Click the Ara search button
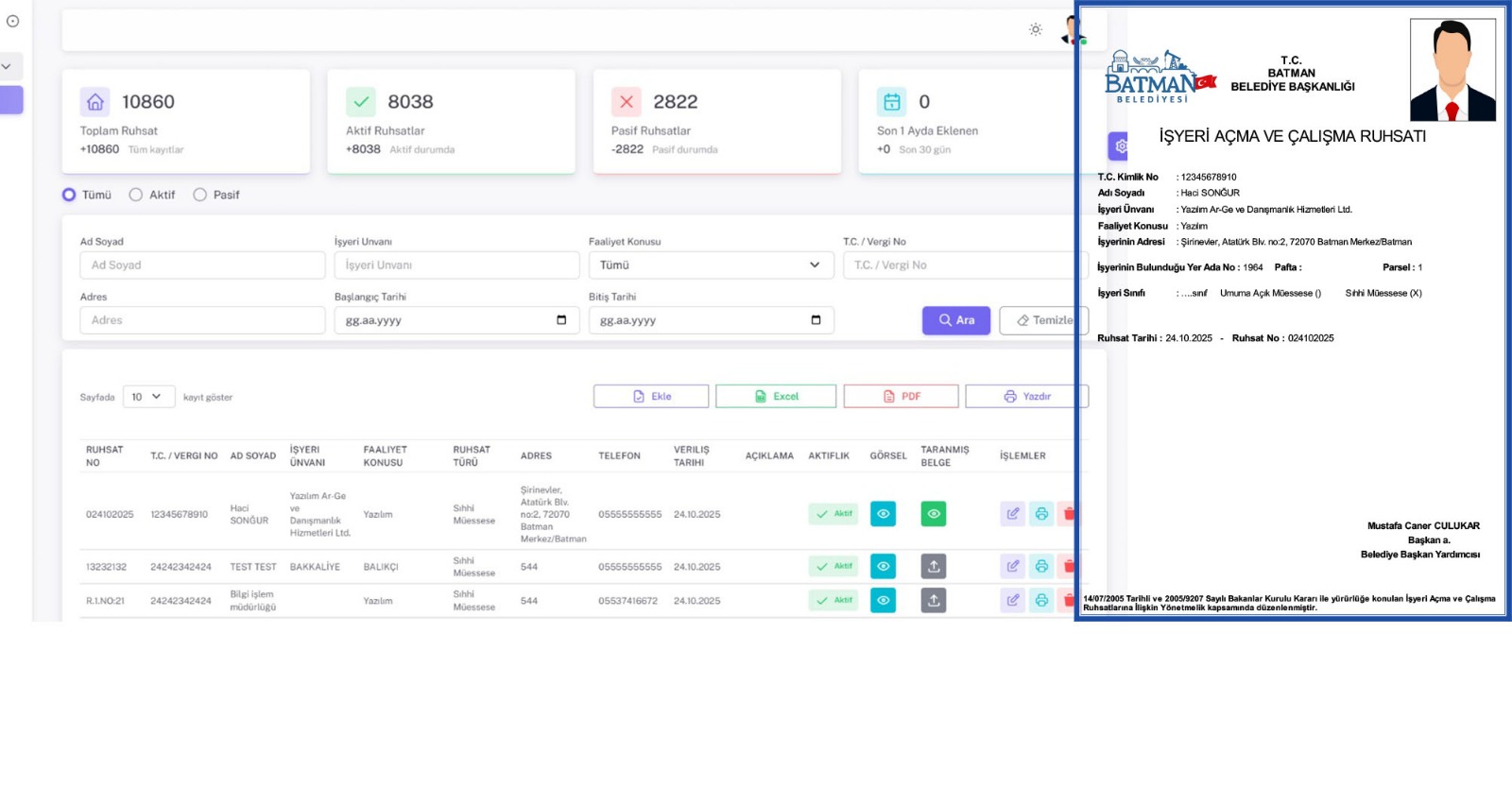This screenshot has height=804, width=1512. tap(955, 320)
